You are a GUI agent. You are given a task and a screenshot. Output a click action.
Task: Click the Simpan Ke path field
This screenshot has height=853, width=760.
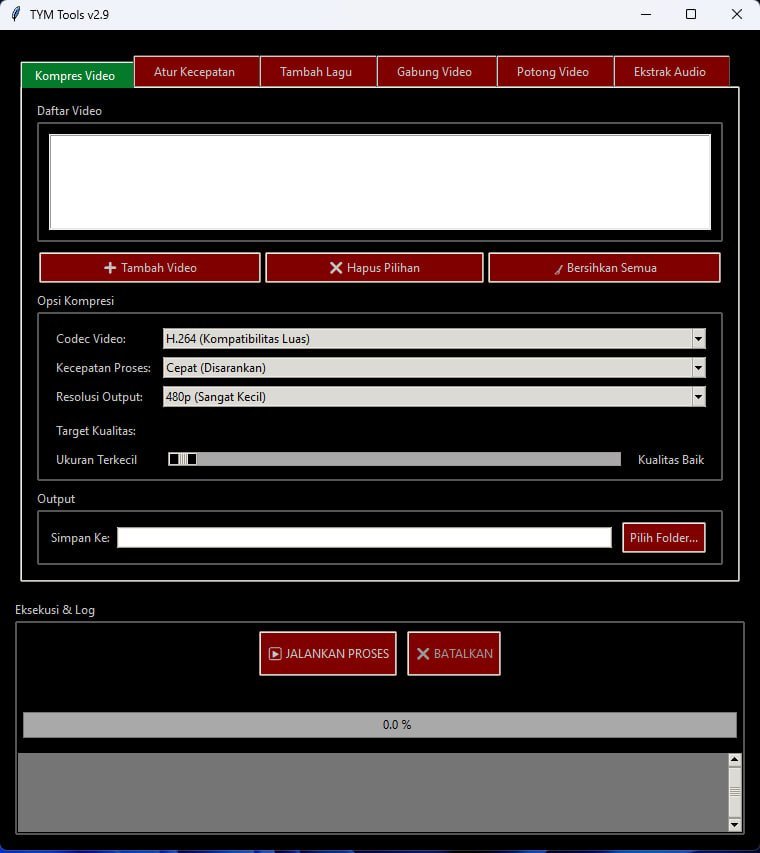pos(364,538)
